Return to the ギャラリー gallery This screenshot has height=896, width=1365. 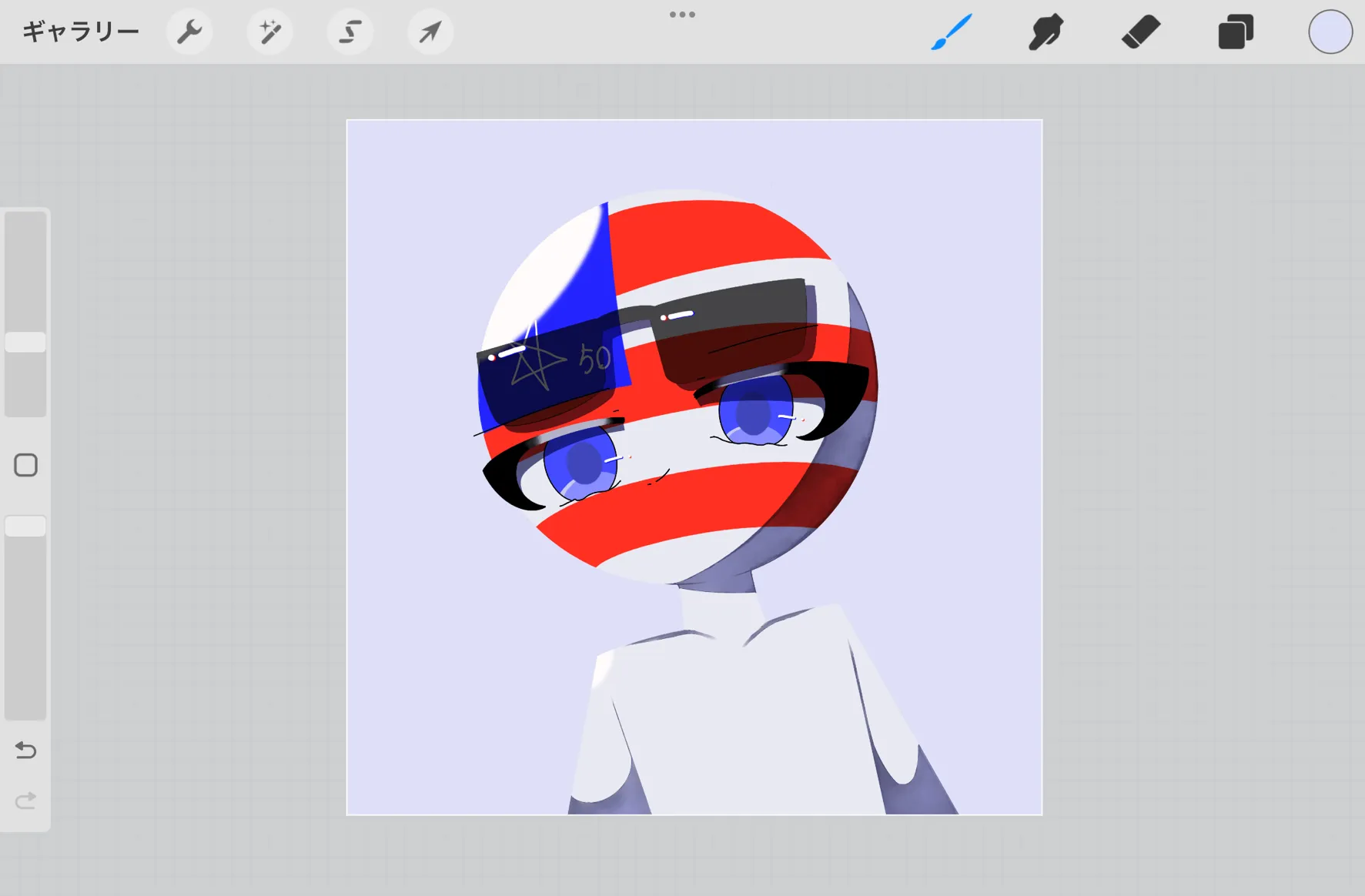(x=81, y=32)
